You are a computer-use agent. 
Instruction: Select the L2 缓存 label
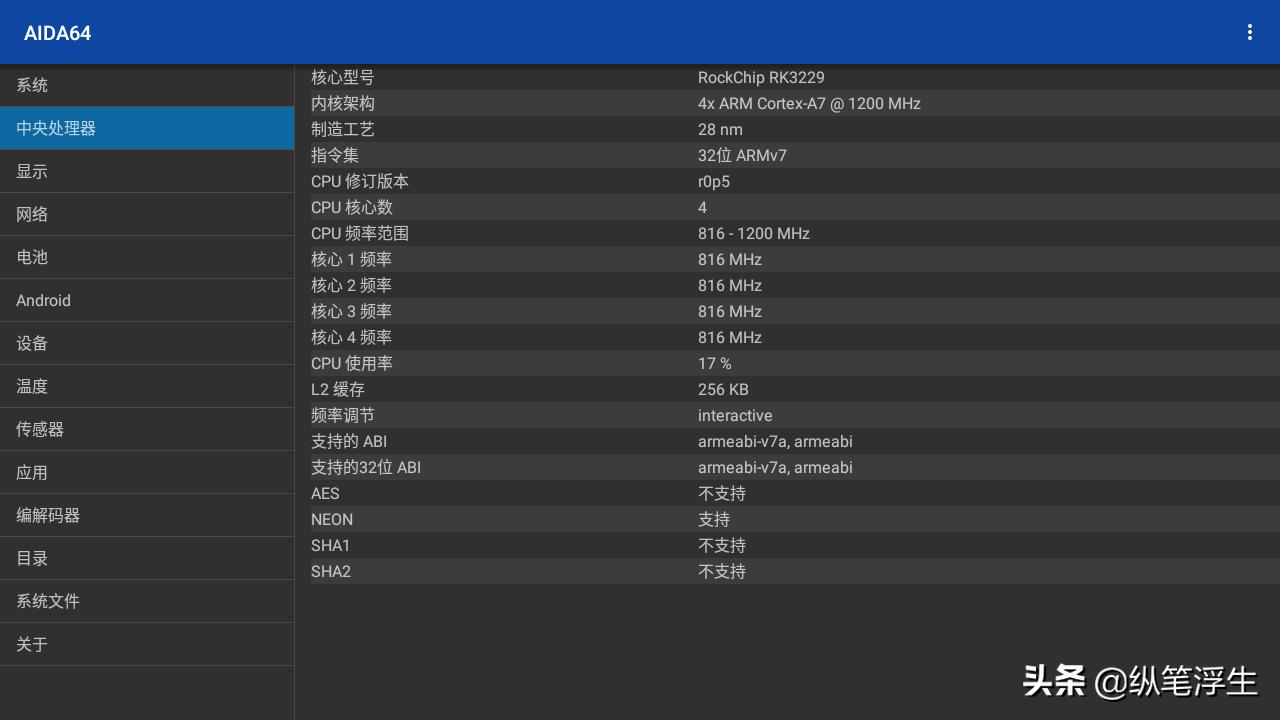[x=338, y=389]
